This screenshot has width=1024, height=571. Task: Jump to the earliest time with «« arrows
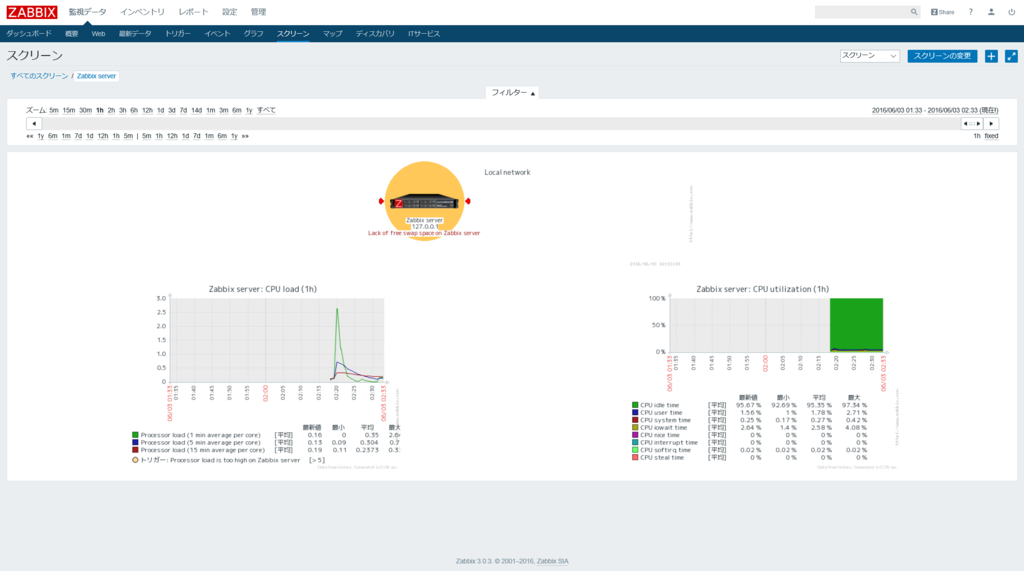(29, 136)
